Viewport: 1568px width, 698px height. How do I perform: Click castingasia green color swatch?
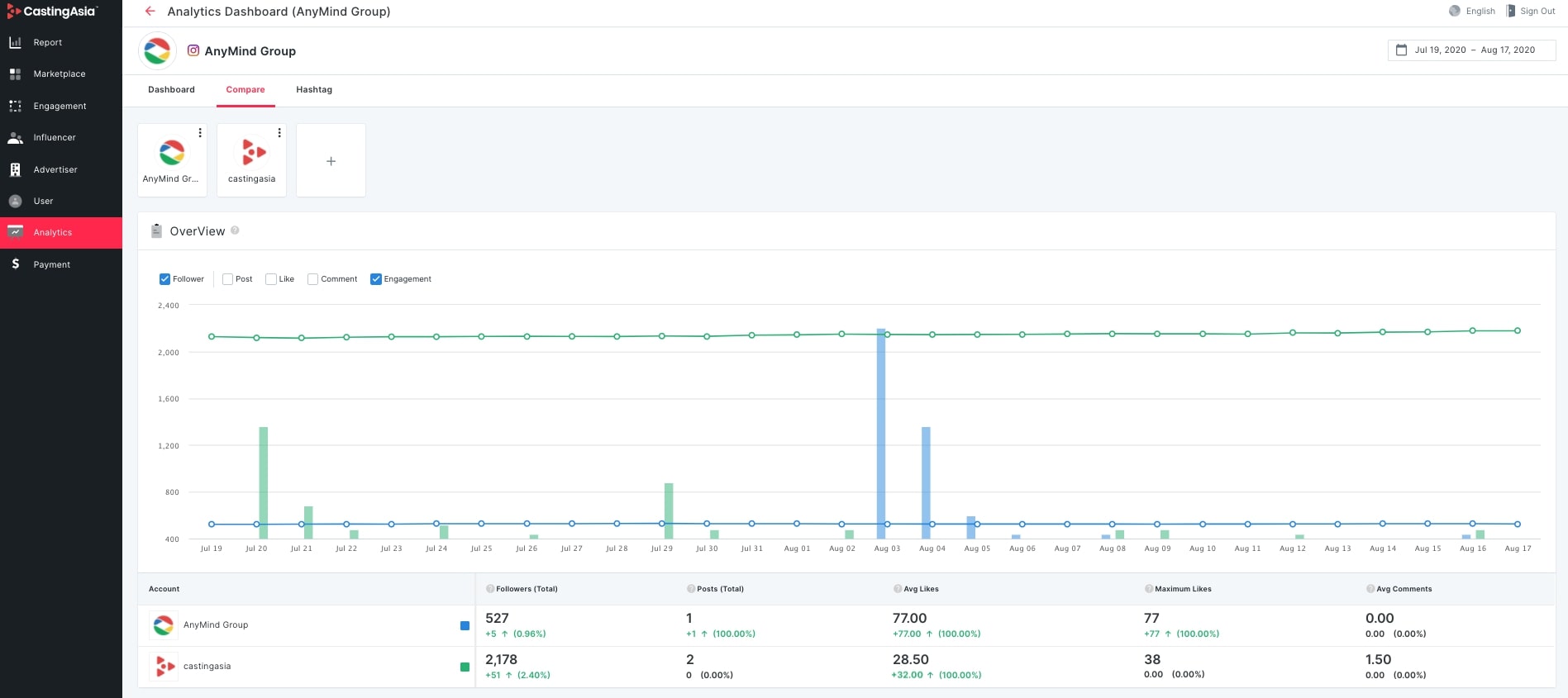pos(465,667)
